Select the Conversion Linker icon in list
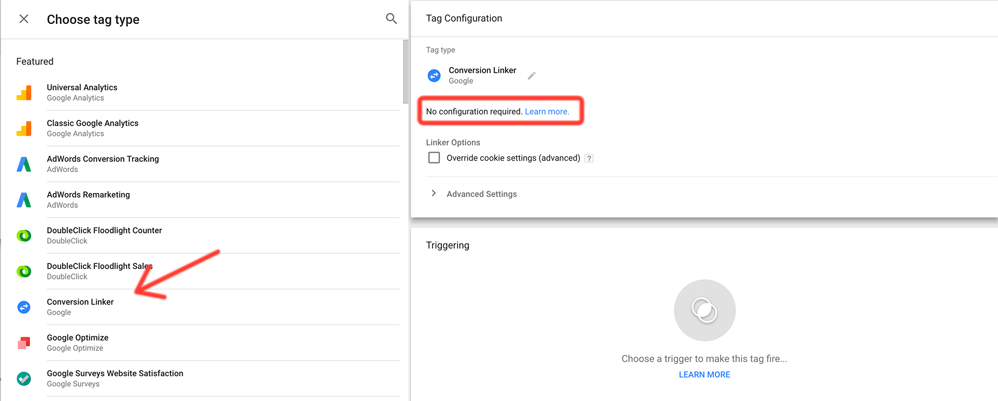Screen dimensions: 998x401 (x=24, y=307)
